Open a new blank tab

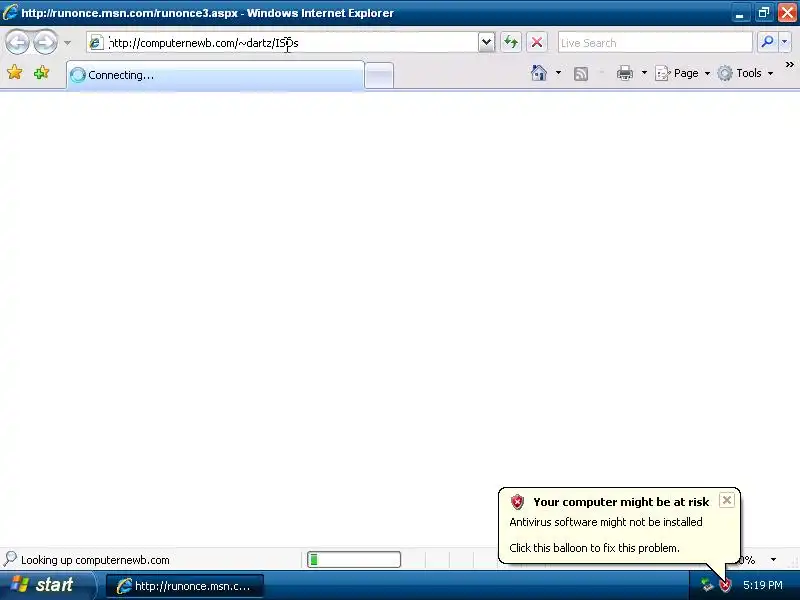(379, 76)
